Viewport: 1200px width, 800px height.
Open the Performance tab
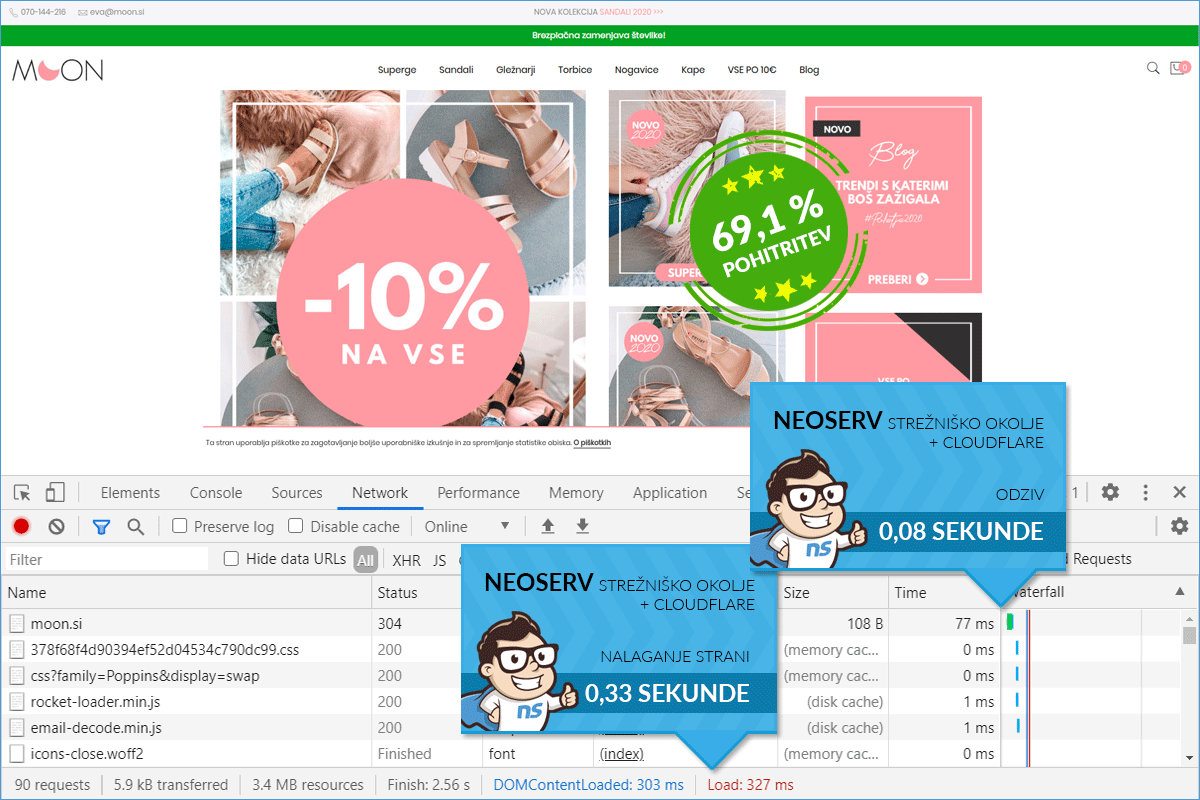tap(478, 493)
